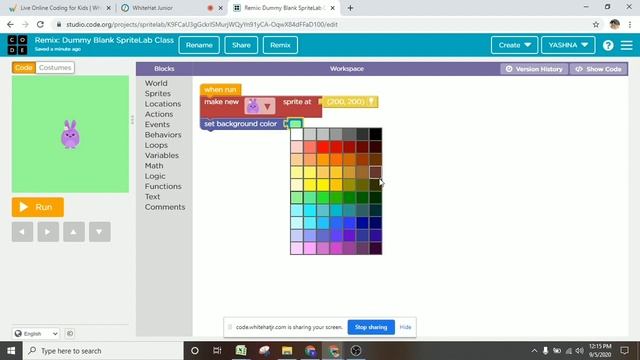Open the Loops blocks category

tap(156, 145)
